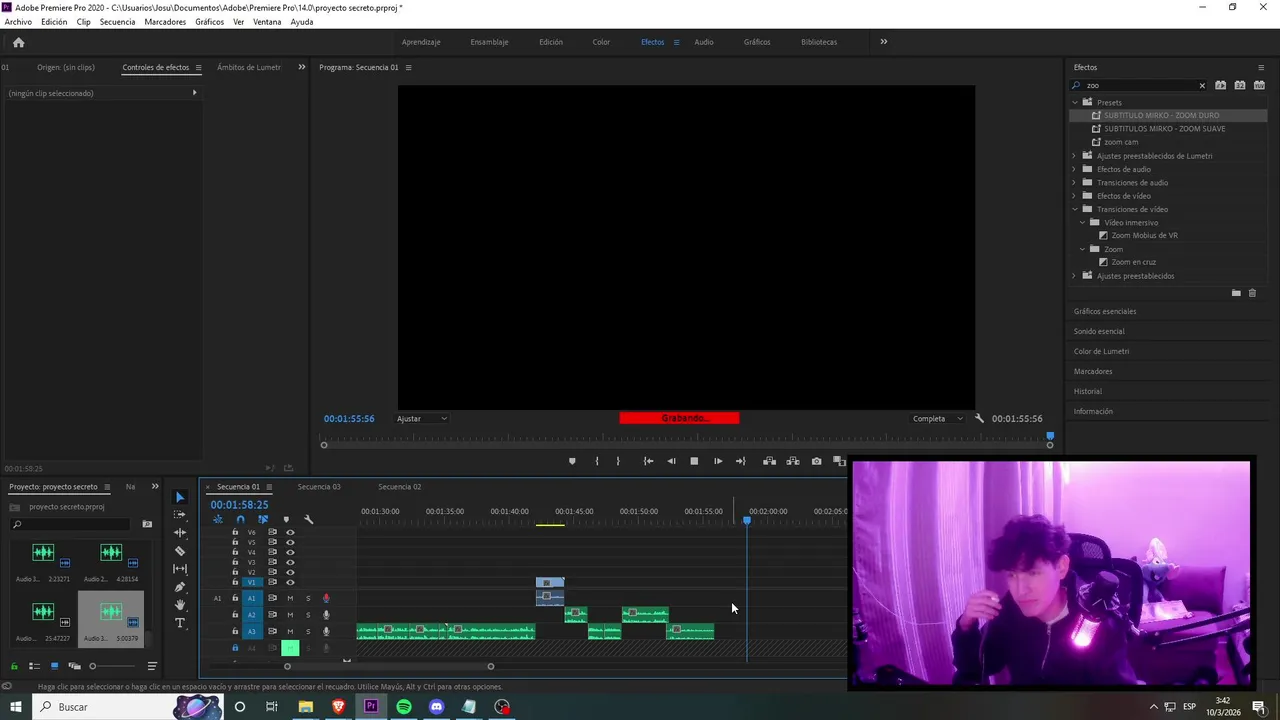This screenshot has height=720, width=1280.
Task: Select the Ripple Edit tool
Action: coord(180,532)
